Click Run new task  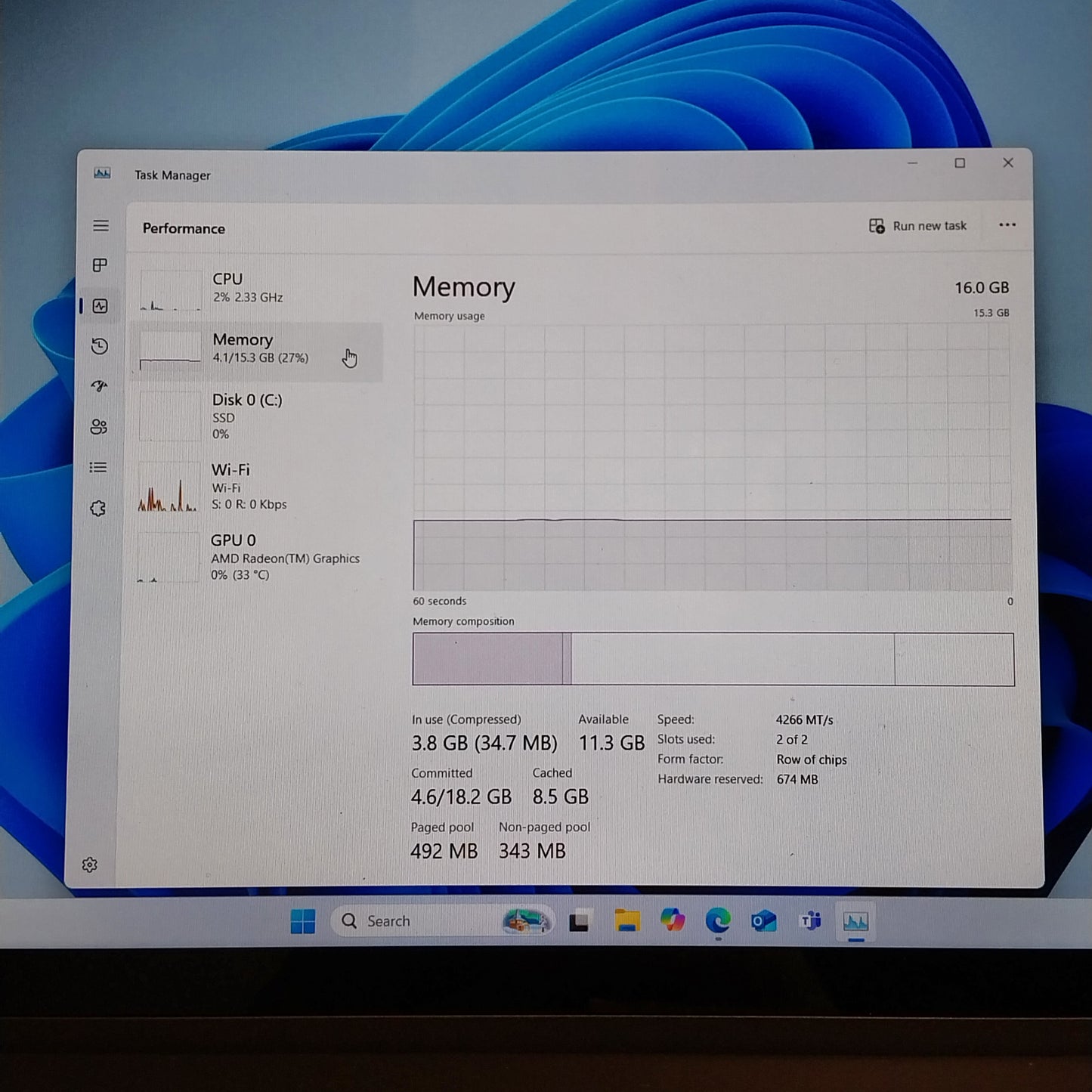click(x=917, y=226)
